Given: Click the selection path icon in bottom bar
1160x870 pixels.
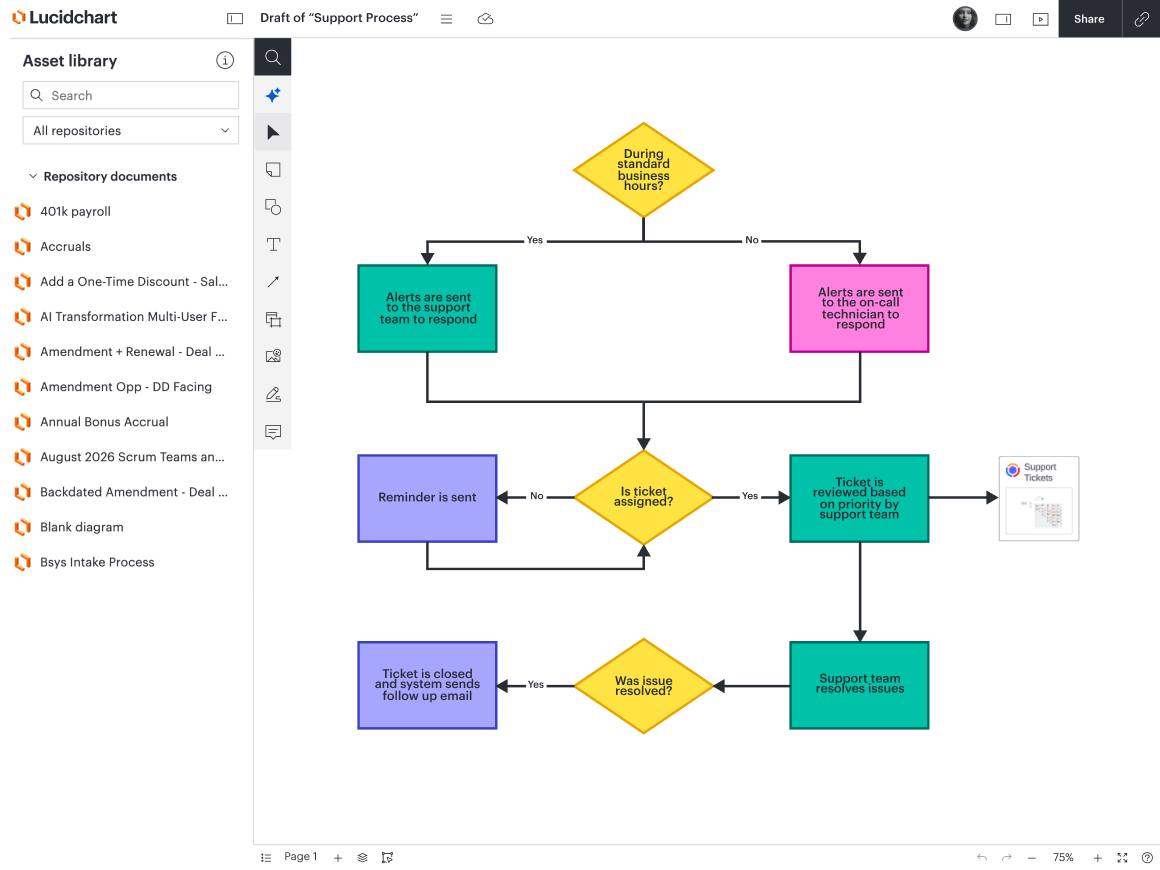Looking at the screenshot, I should point(387,857).
